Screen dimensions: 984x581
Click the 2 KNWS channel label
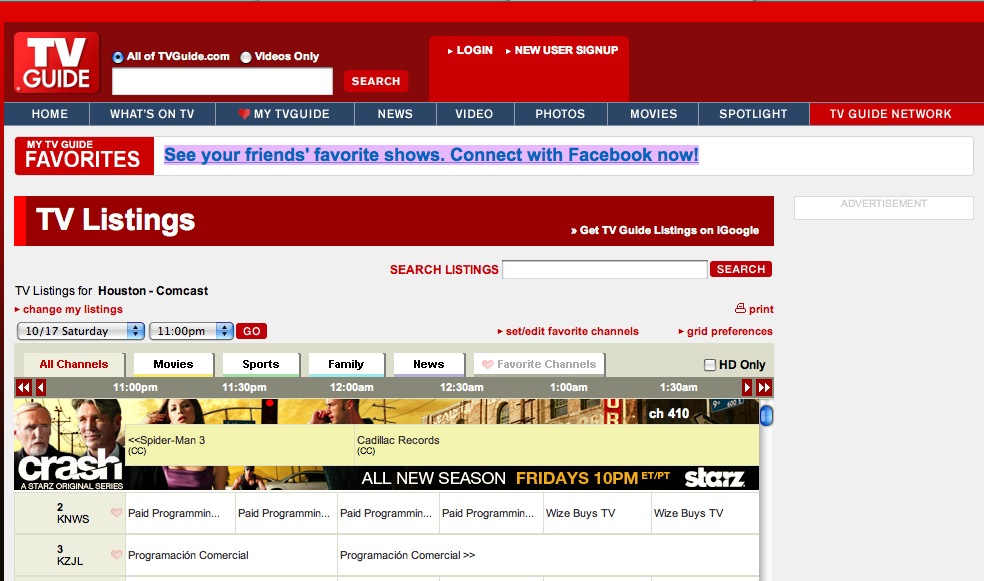pos(73,513)
